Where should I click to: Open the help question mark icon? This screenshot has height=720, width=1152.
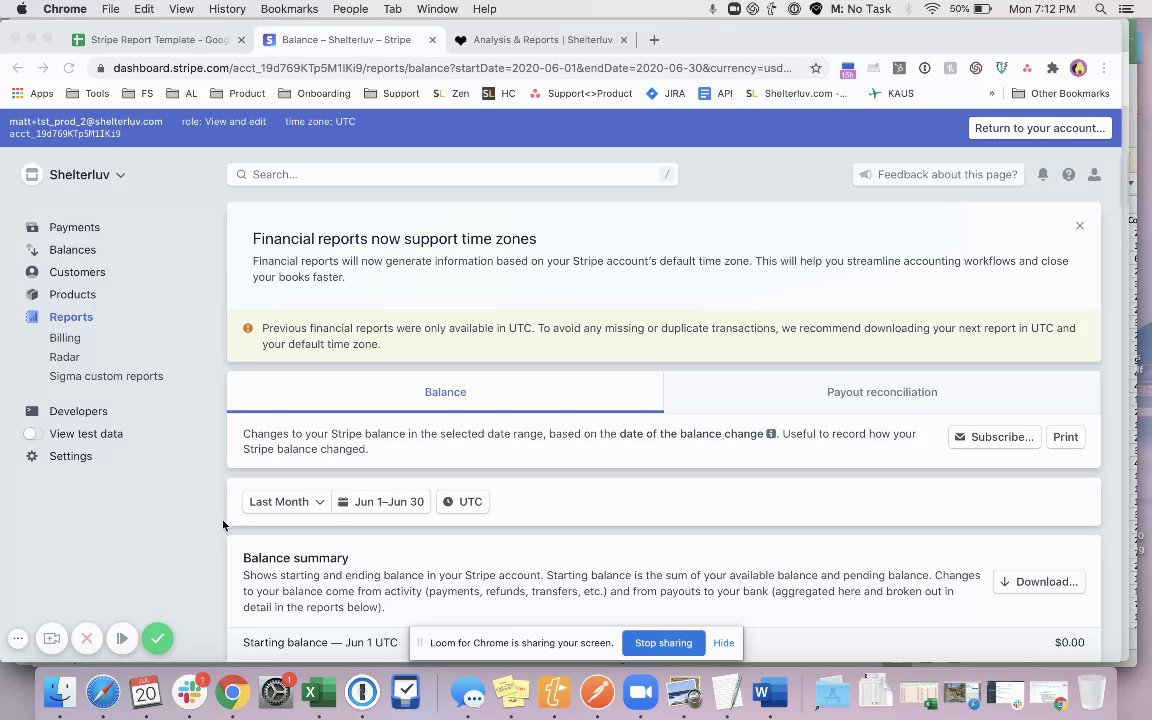[1068, 175]
